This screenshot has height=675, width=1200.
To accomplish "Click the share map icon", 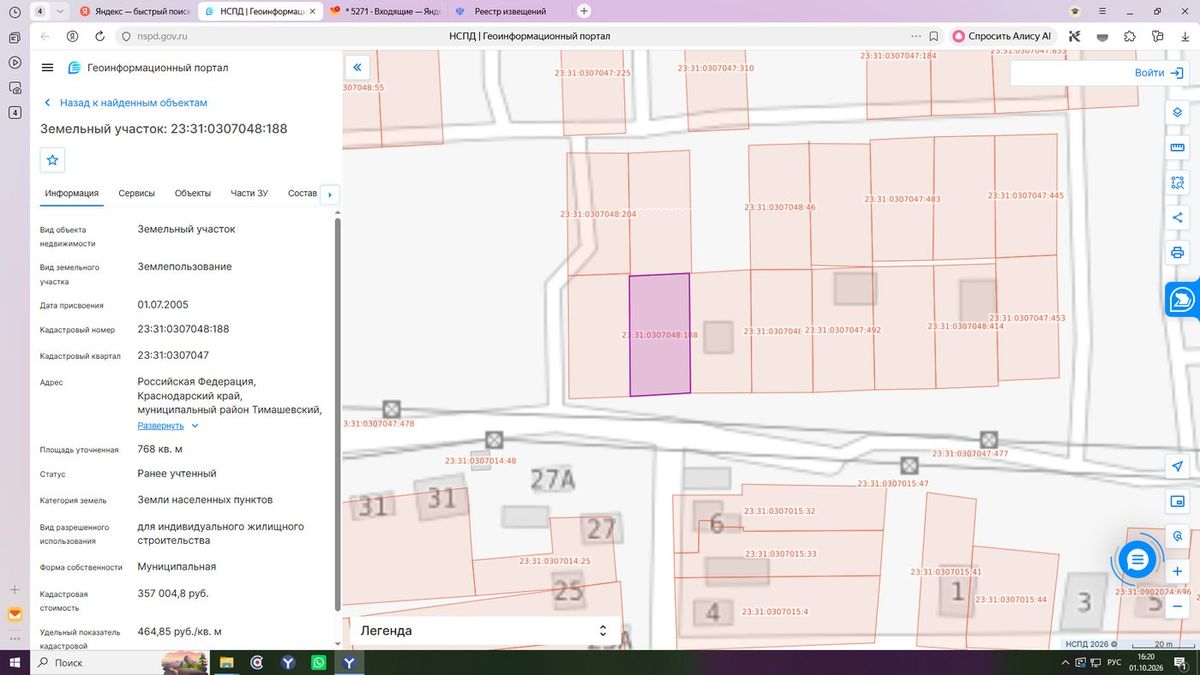I will (1177, 218).
